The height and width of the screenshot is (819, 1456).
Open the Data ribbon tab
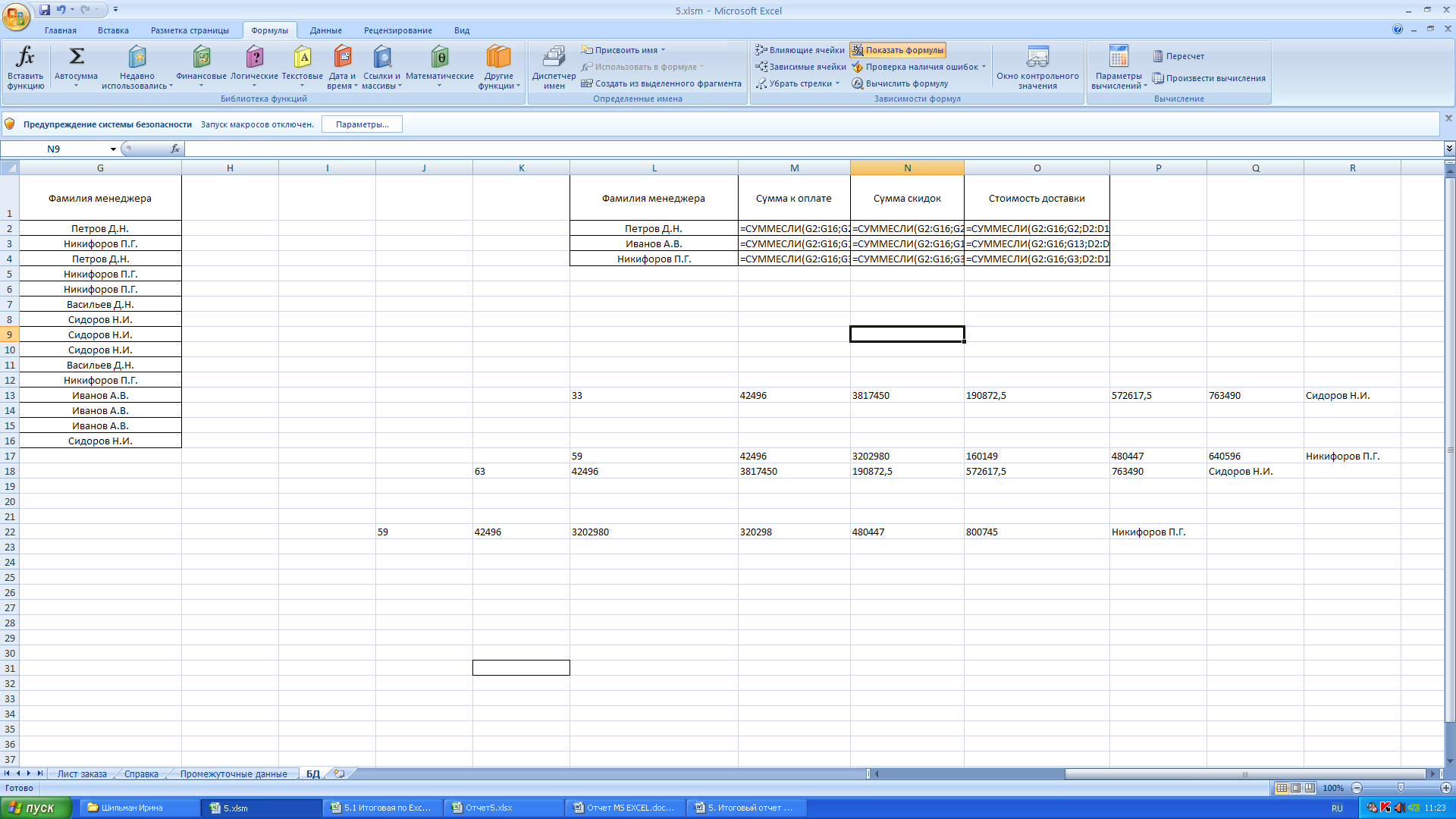tap(325, 30)
